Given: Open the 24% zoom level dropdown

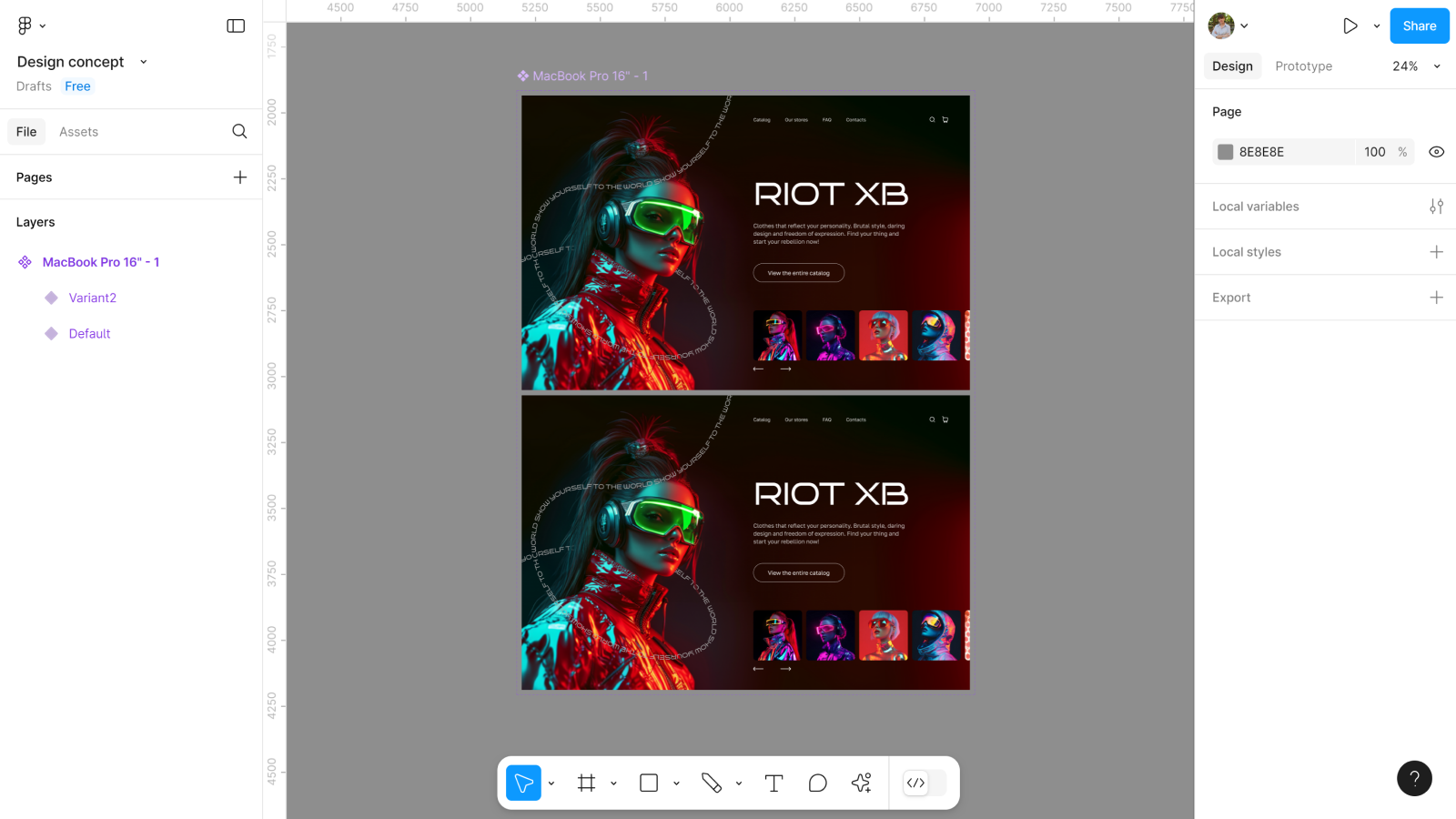Looking at the screenshot, I should tap(1416, 66).
